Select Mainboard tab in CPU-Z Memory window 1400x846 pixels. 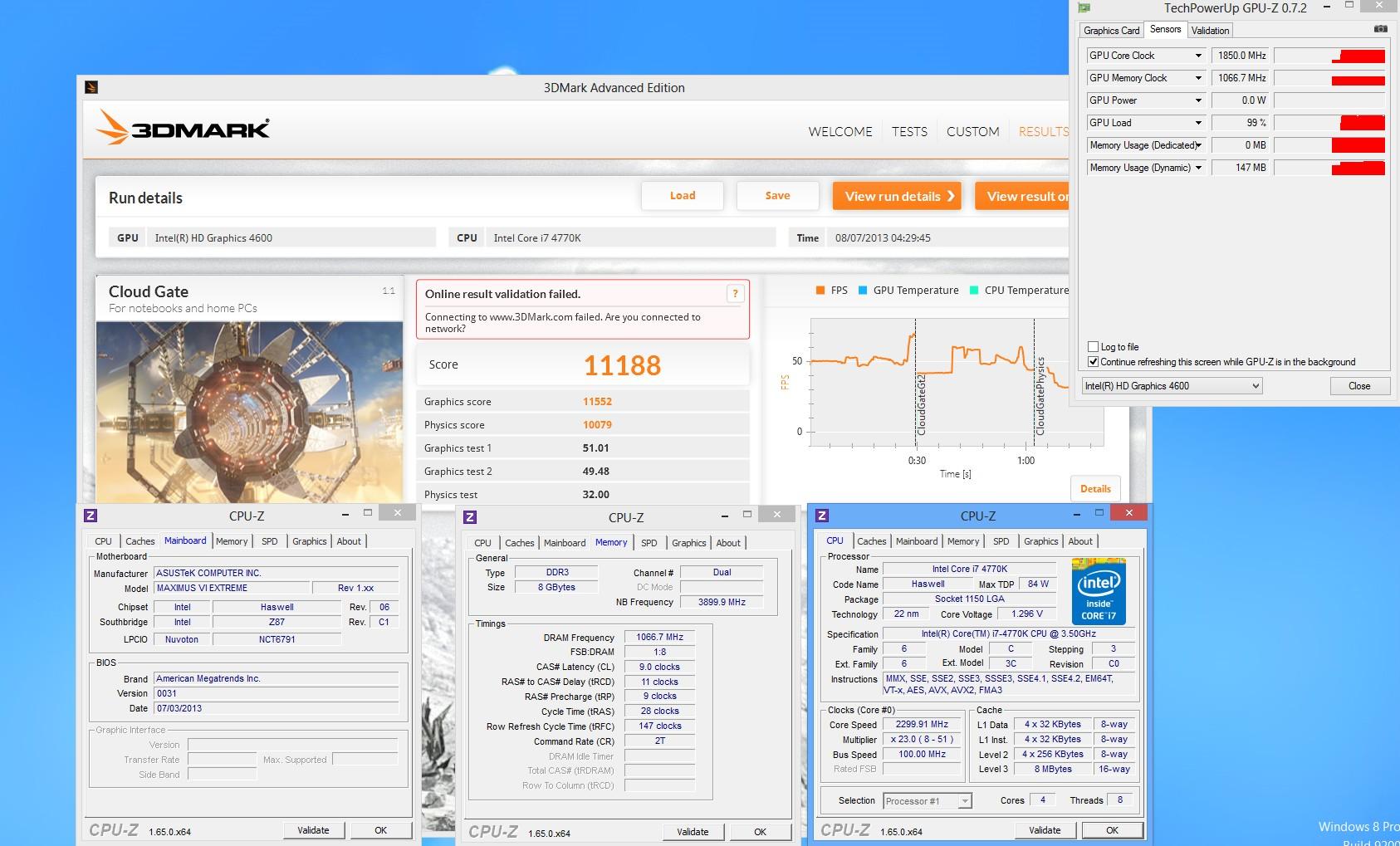(565, 543)
